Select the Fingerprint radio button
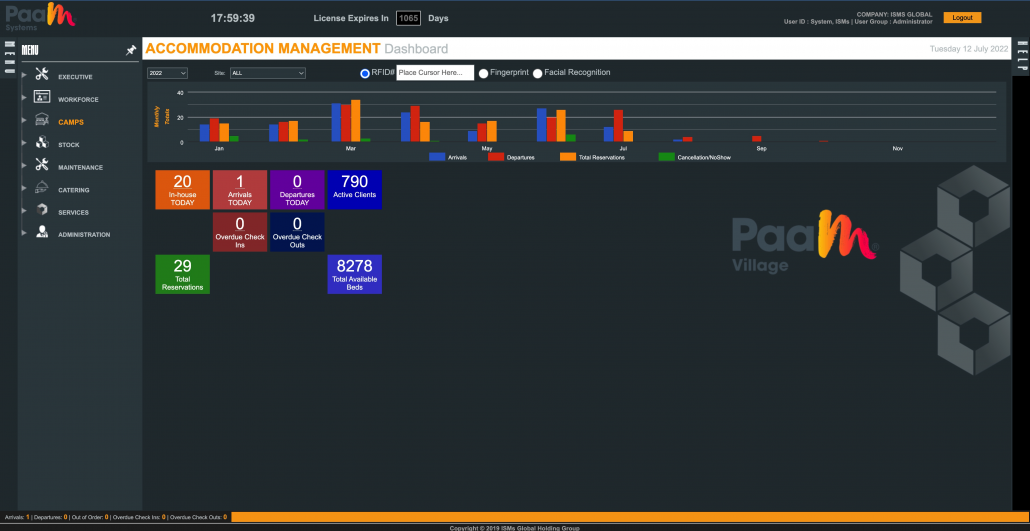Screen dimensions: 1030x531 [483, 74]
